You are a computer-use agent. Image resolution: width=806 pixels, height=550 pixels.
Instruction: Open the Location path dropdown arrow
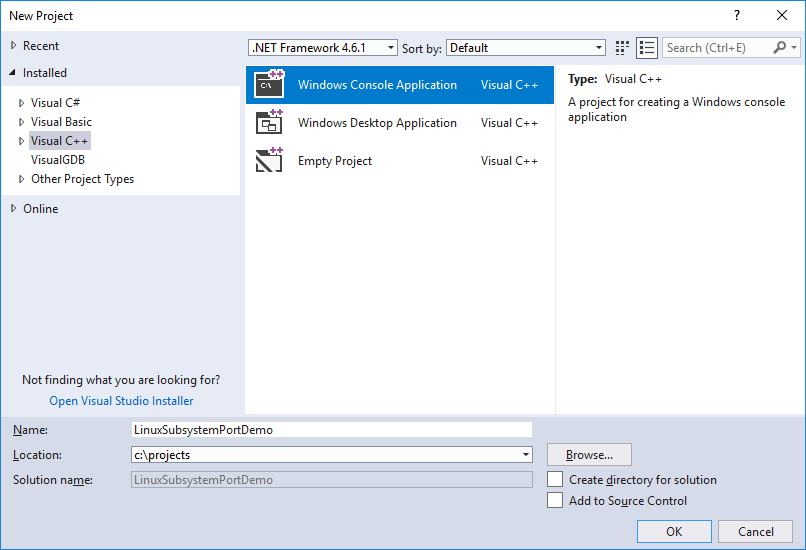click(526, 454)
